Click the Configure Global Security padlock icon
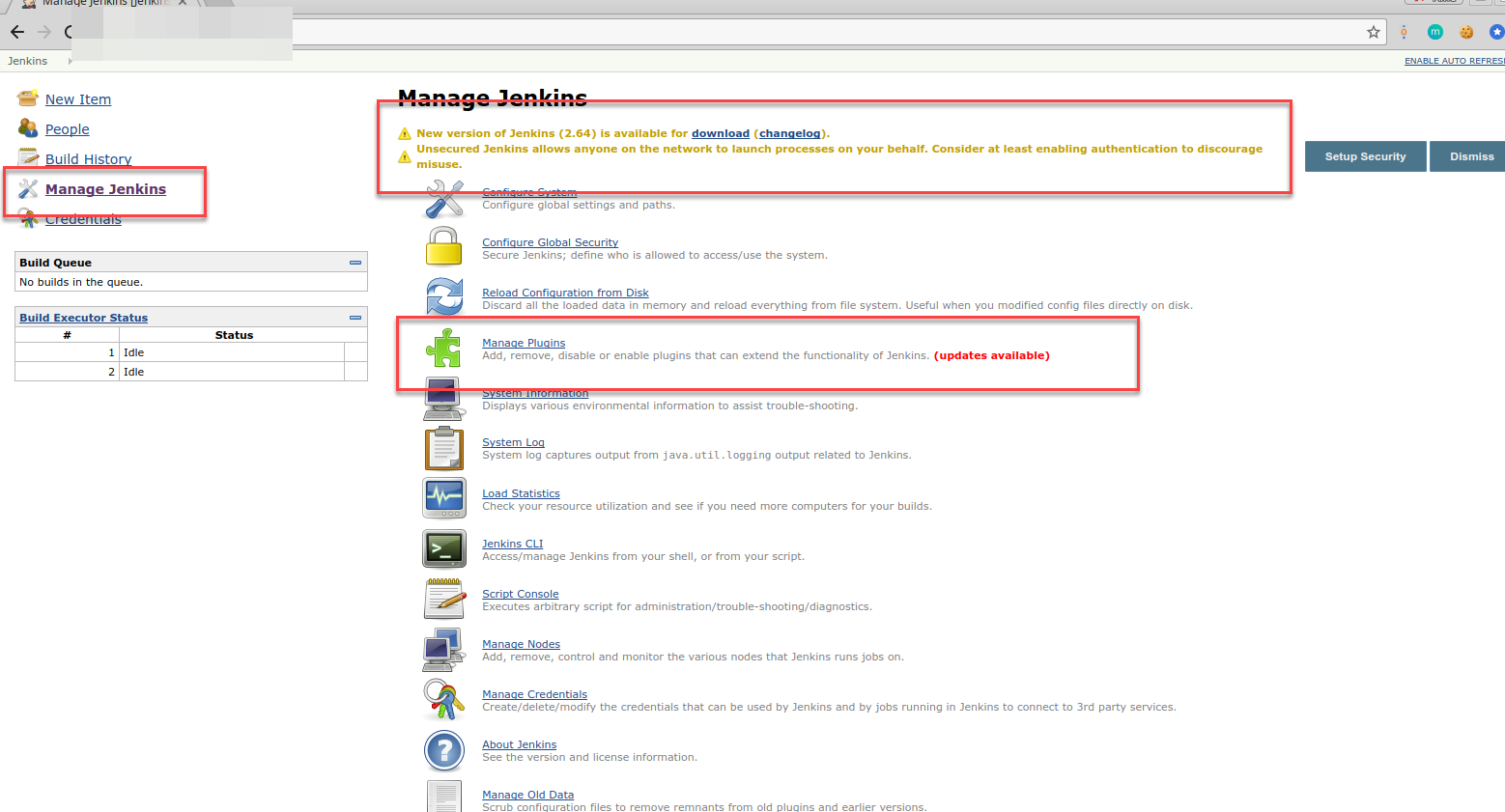This screenshot has height=812, width=1505. point(444,246)
